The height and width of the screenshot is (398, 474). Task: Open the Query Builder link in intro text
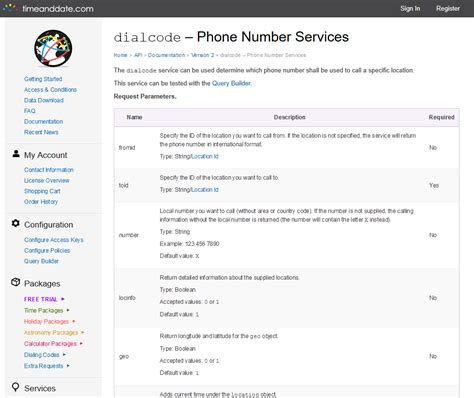[231, 83]
